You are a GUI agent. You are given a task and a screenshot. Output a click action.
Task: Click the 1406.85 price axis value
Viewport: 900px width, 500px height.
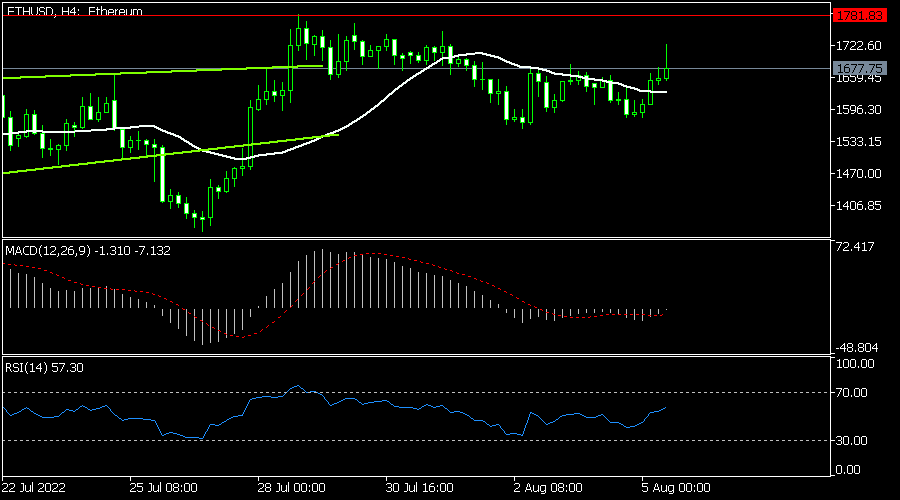[x=859, y=206]
